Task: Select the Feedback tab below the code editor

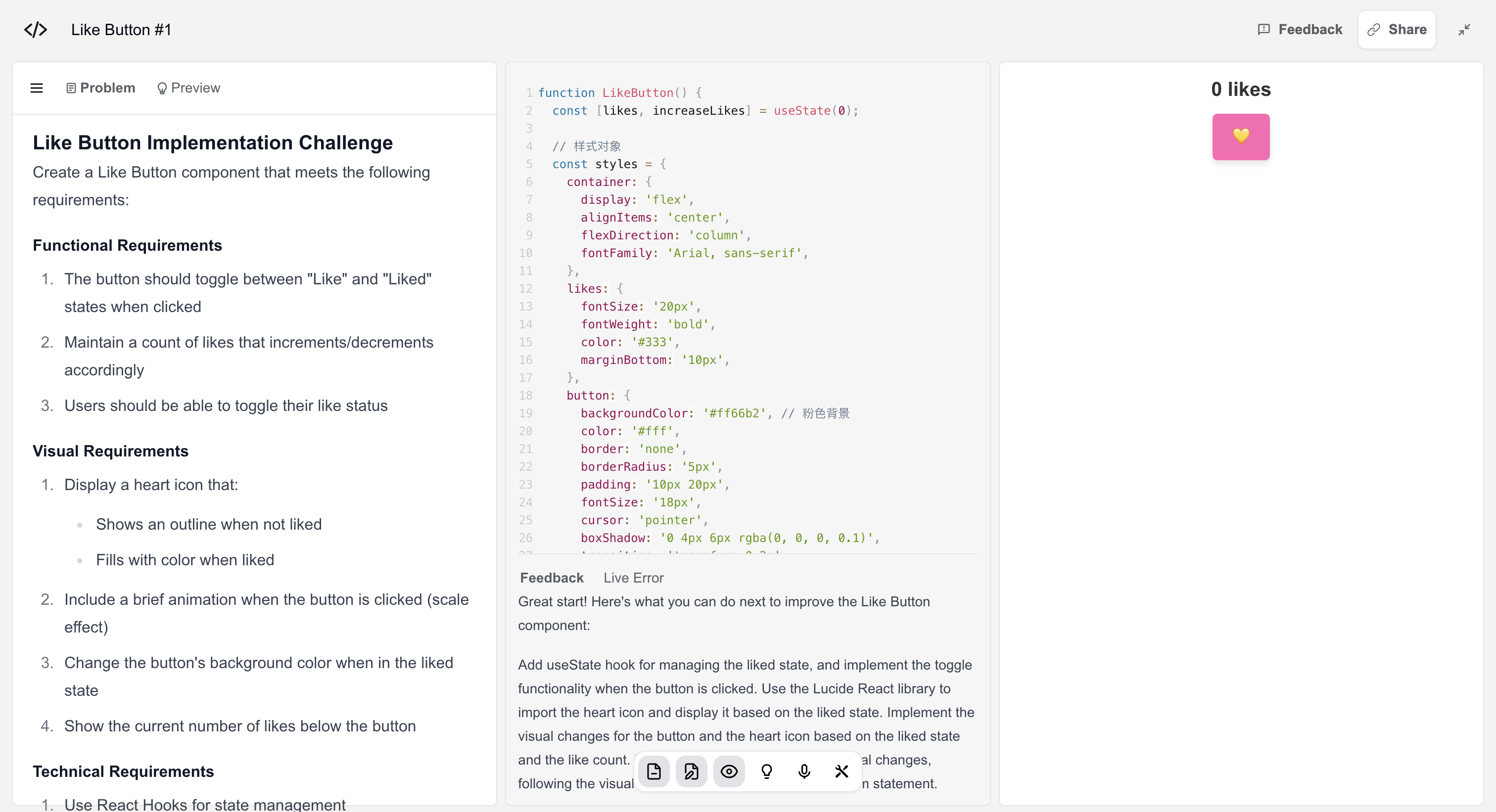Action: (551, 578)
